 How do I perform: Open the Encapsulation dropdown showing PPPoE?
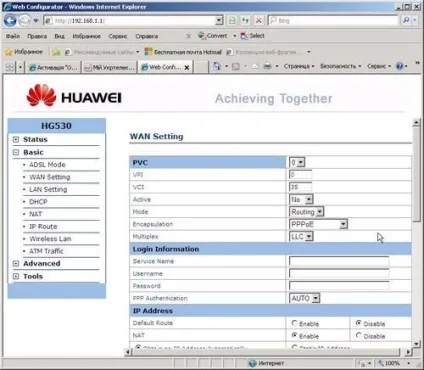tap(318, 224)
